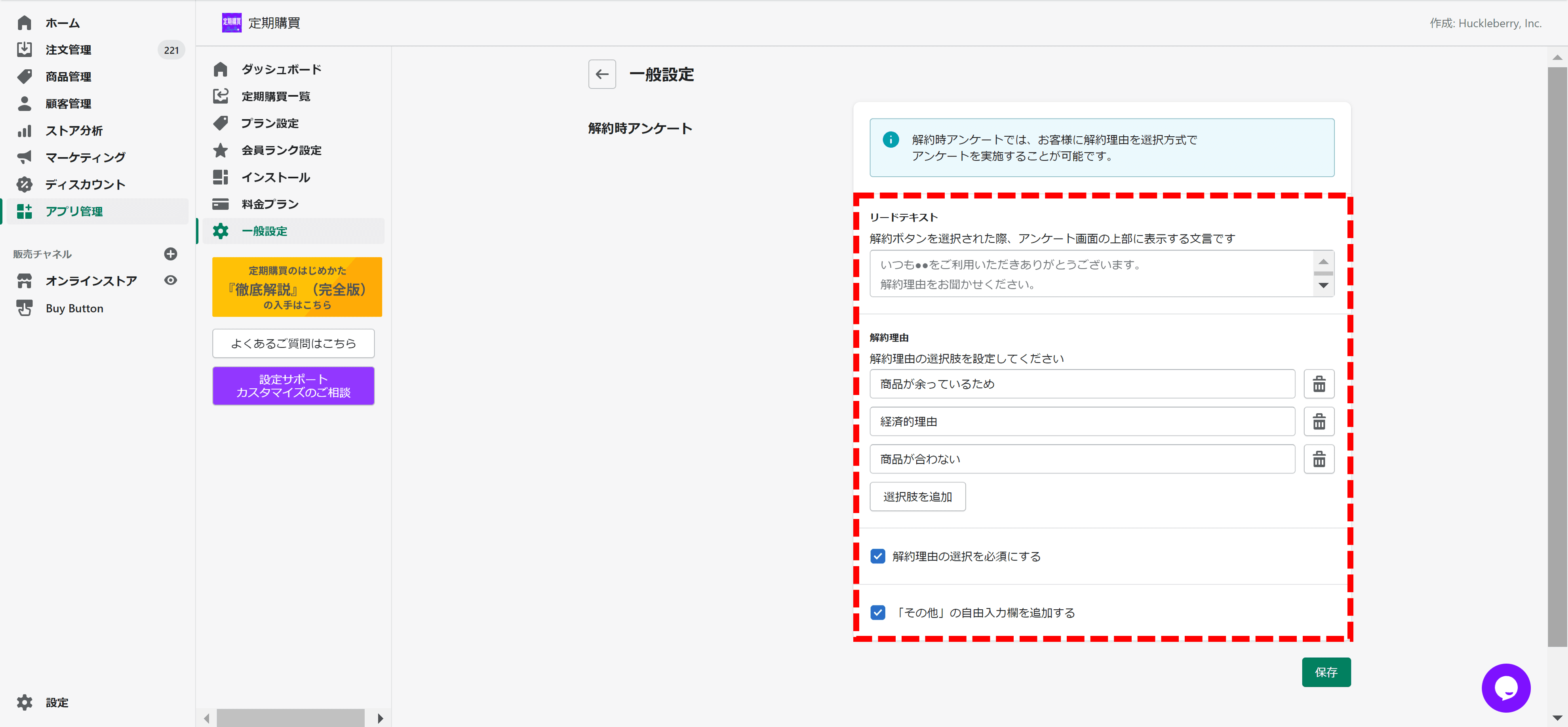The width and height of the screenshot is (1568, 727).
Task: Click the リードテキスト text area
Action: 1090,274
